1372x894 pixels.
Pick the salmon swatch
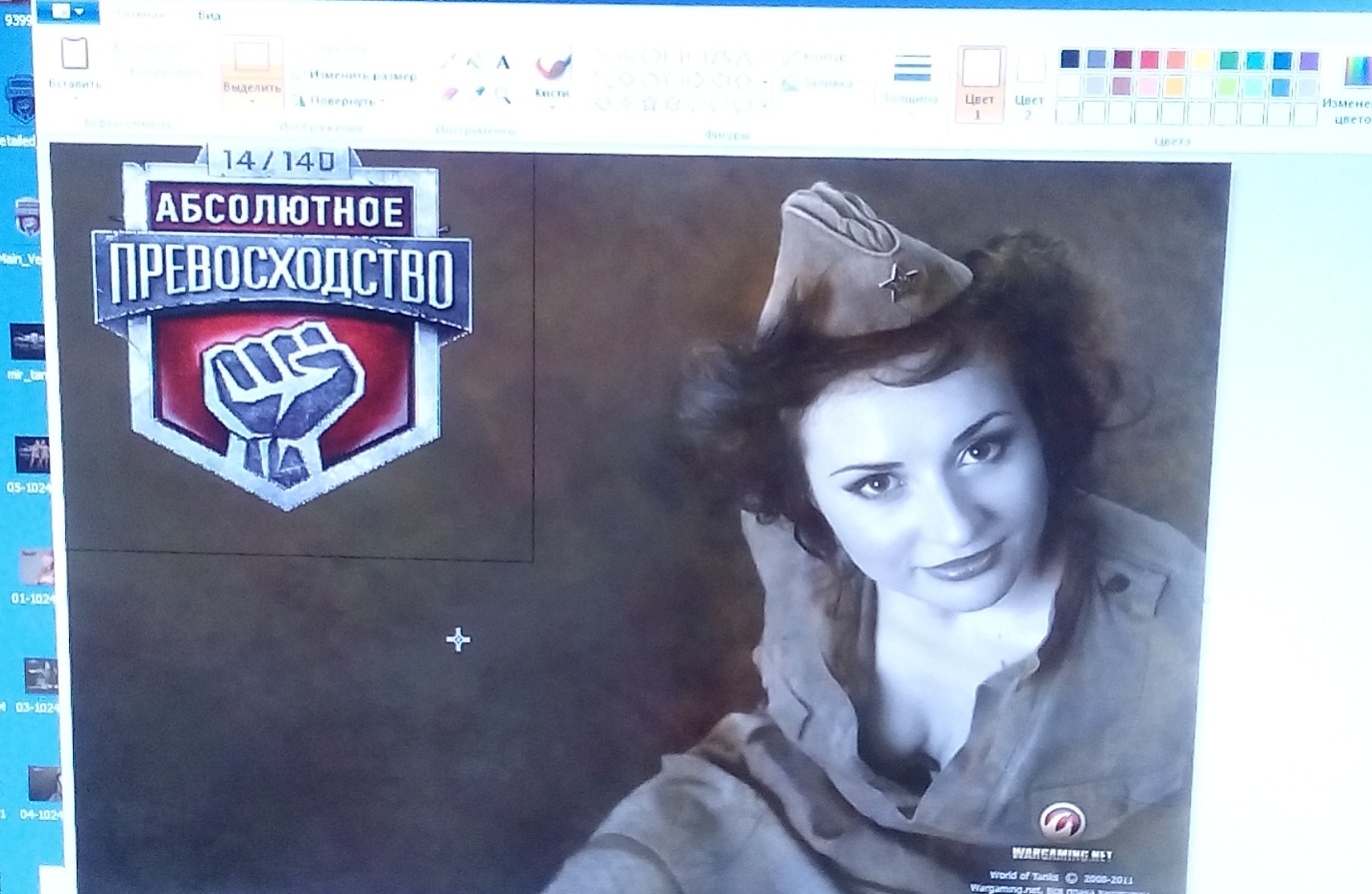coord(1176,60)
